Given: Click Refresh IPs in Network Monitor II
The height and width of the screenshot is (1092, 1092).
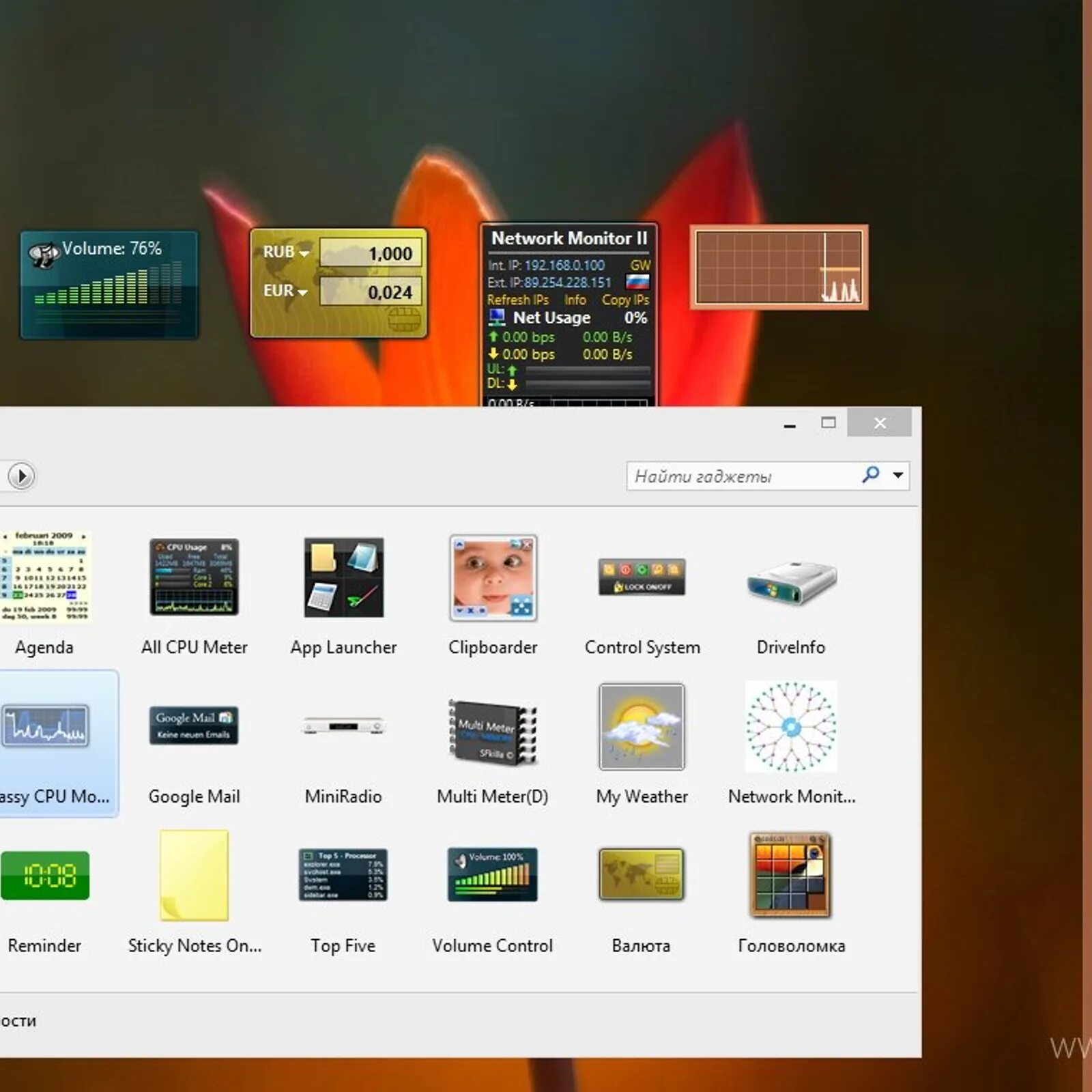Looking at the screenshot, I should pos(518,300).
